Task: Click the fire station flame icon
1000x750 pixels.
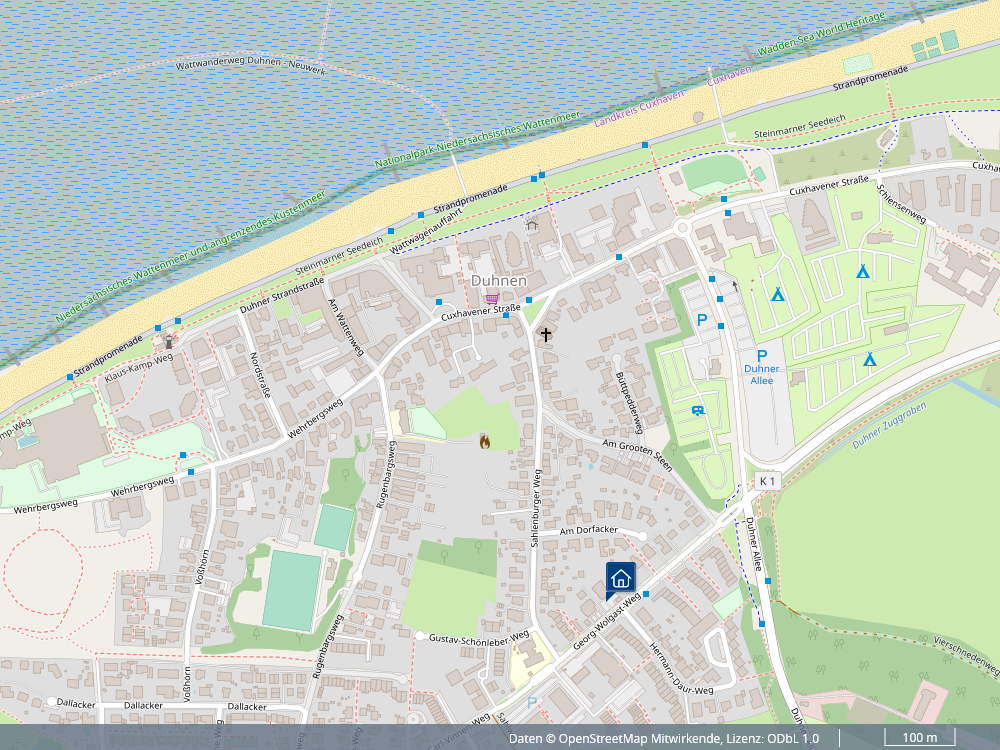Action: [485, 441]
